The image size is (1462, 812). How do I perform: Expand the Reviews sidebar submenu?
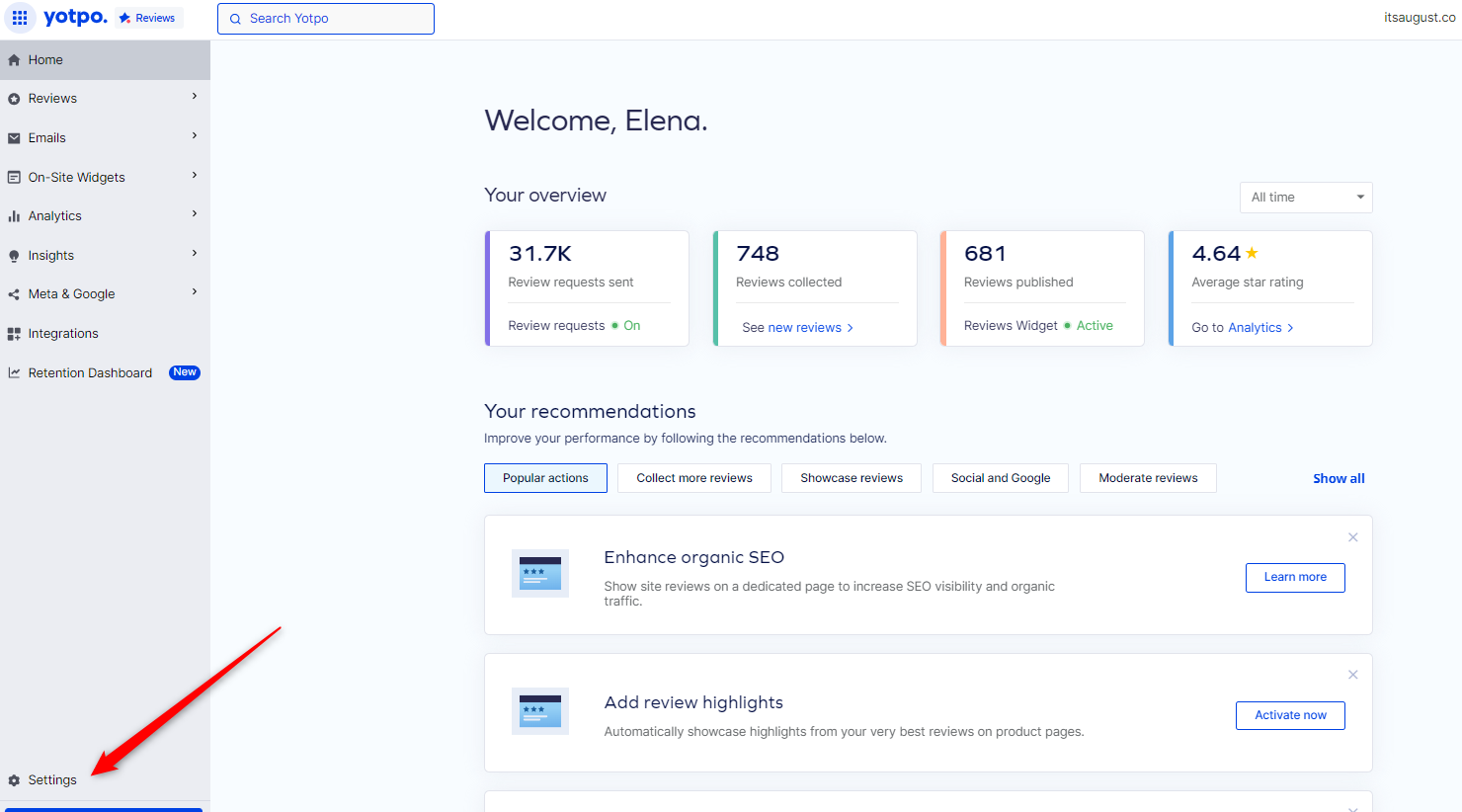click(195, 97)
